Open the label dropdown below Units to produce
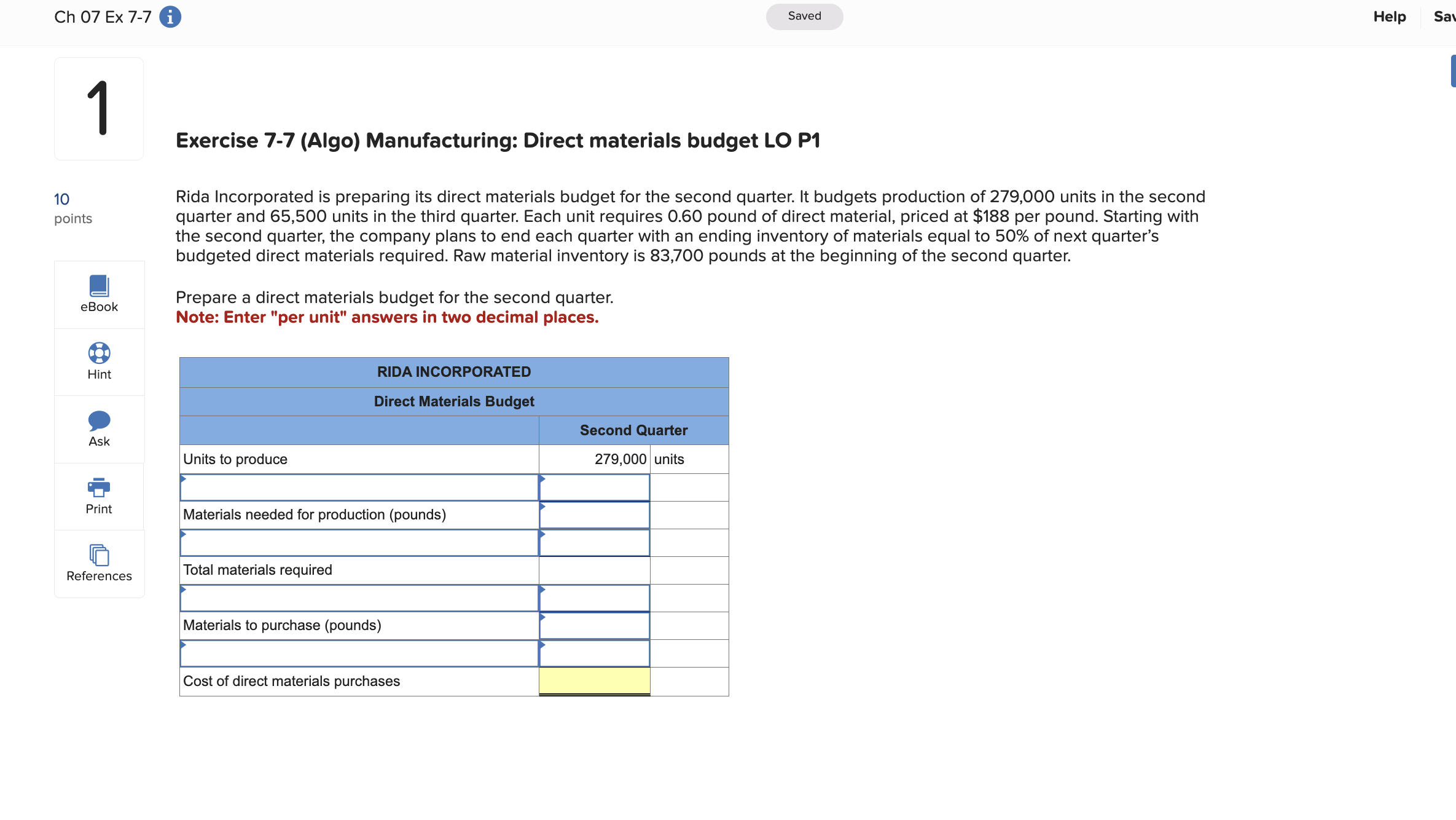Image resolution: width=1456 pixels, height=820 pixels. coord(359,487)
